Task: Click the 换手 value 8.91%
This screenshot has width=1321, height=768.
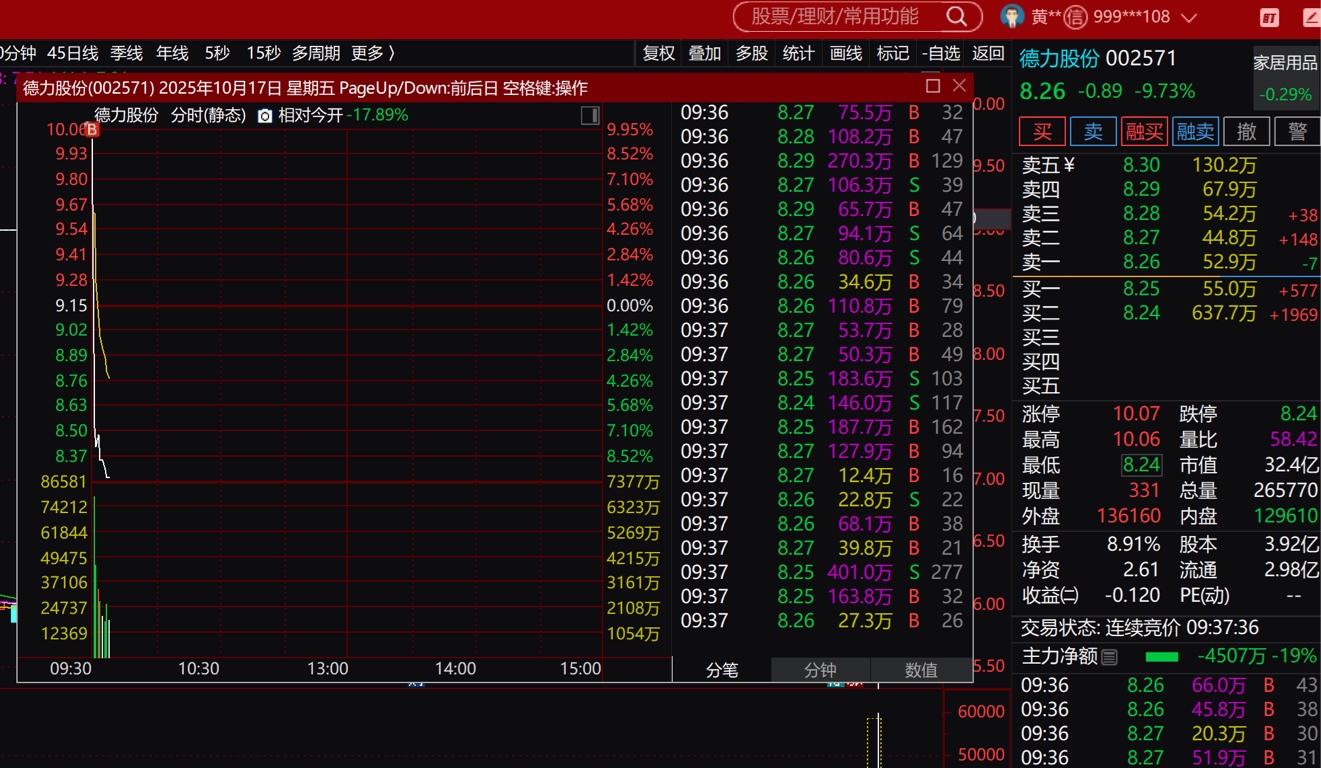Action: tap(1134, 545)
